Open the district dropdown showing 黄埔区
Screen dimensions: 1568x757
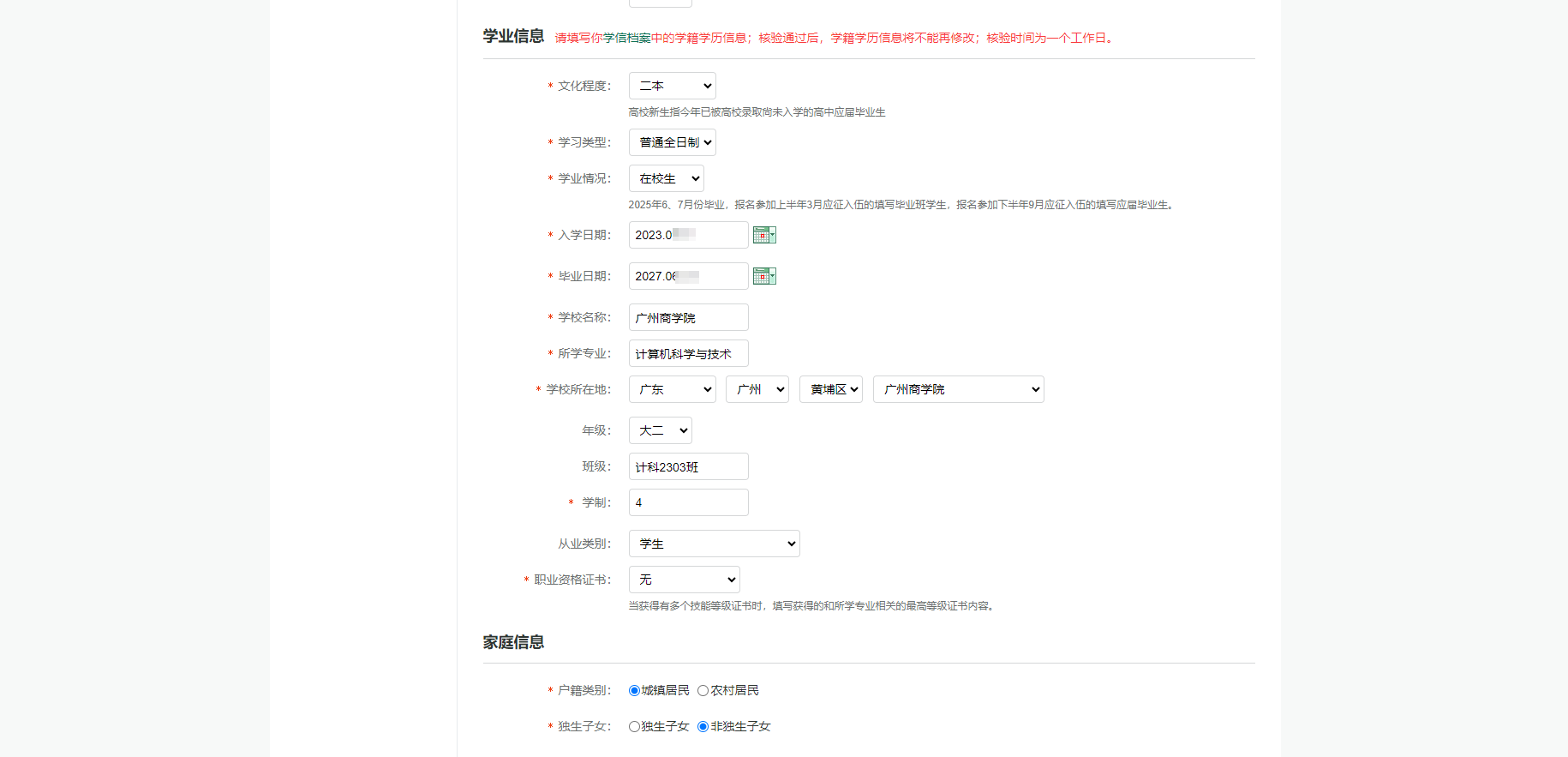pos(830,389)
